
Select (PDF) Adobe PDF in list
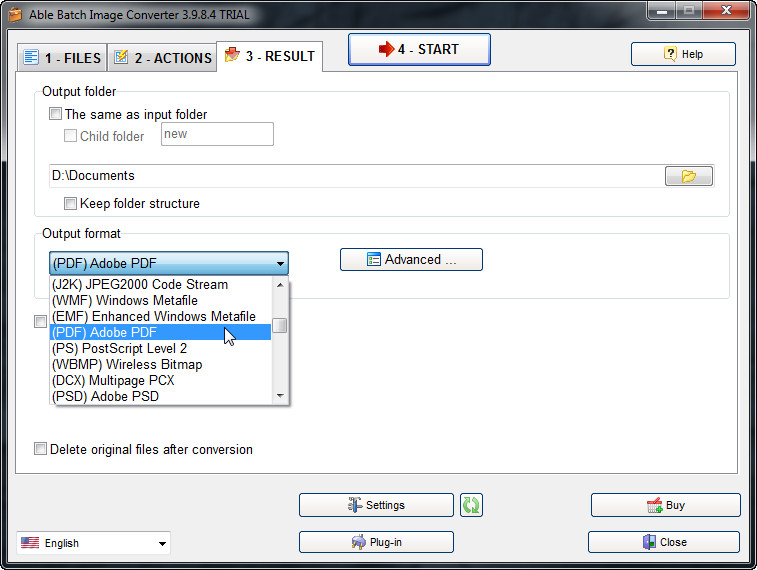[x=161, y=332]
